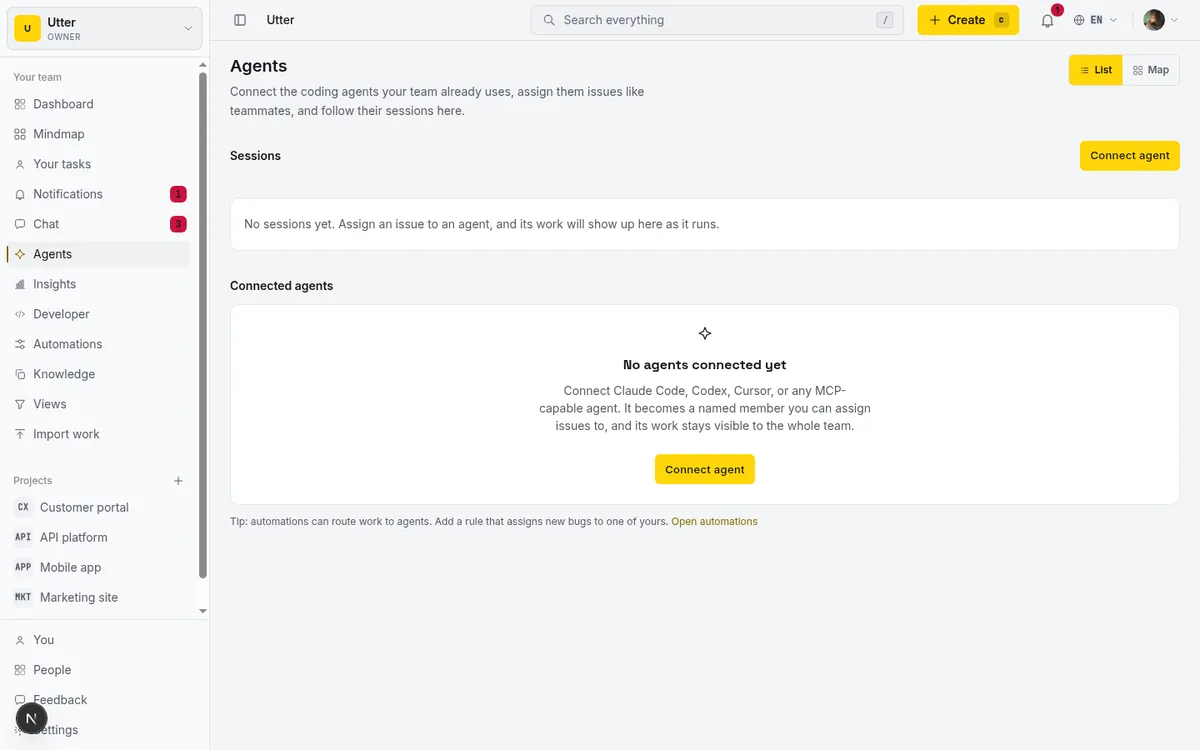
Task: Click Connect agent button beside Sessions
Action: (1130, 156)
